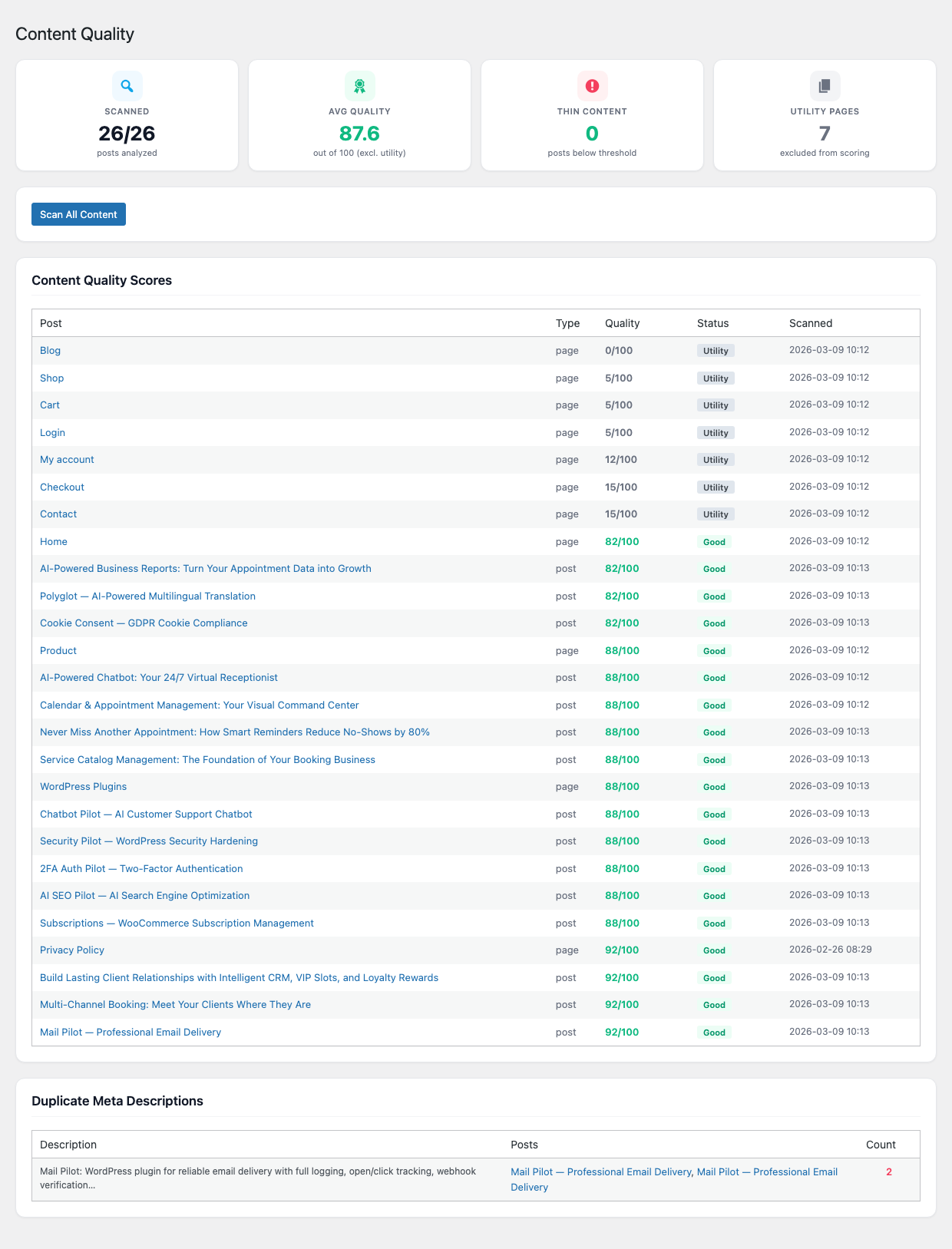Open Service Catalog Management link
The height and width of the screenshot is (1249, 952).
[207, 759]
